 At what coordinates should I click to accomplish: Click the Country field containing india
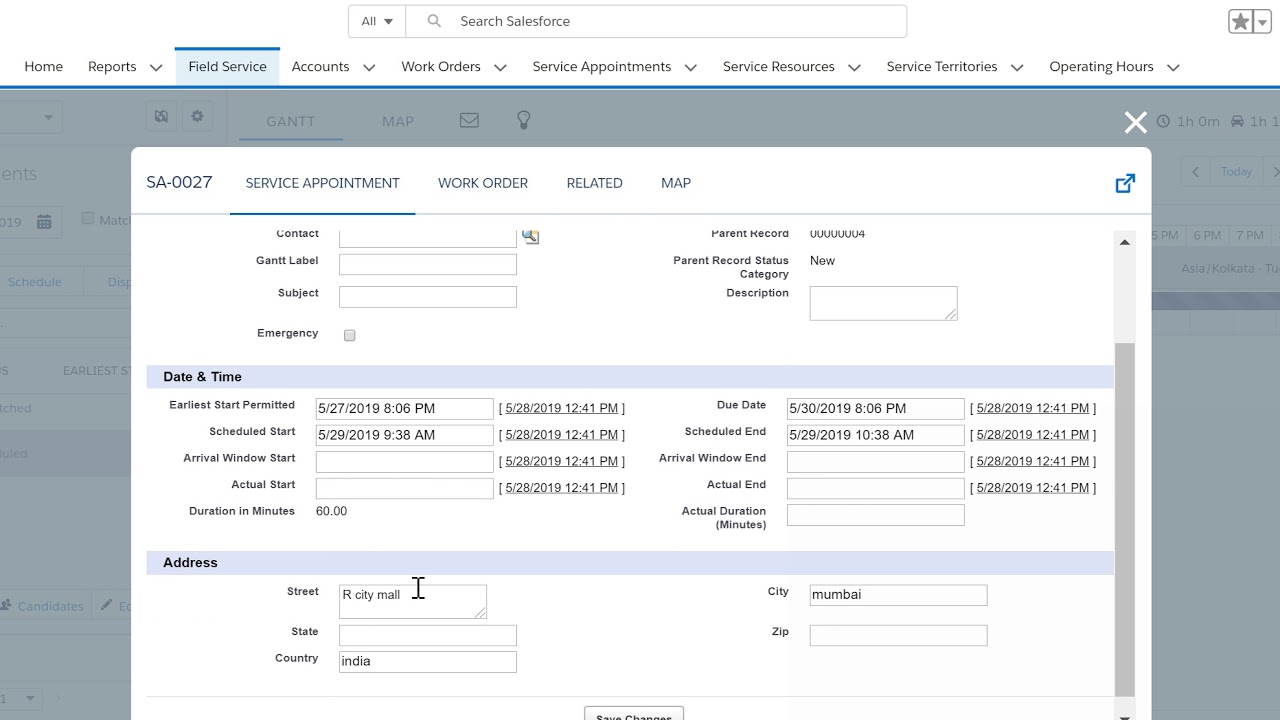tap(428, 662)
